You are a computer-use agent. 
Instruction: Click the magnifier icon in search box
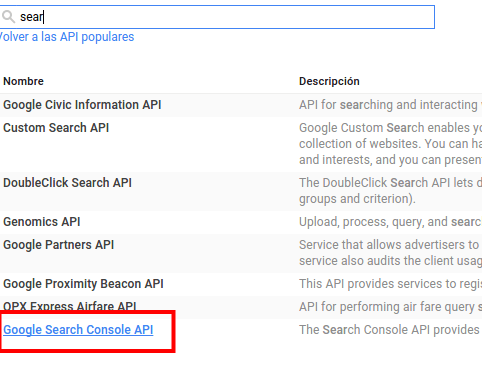point(8,16)
